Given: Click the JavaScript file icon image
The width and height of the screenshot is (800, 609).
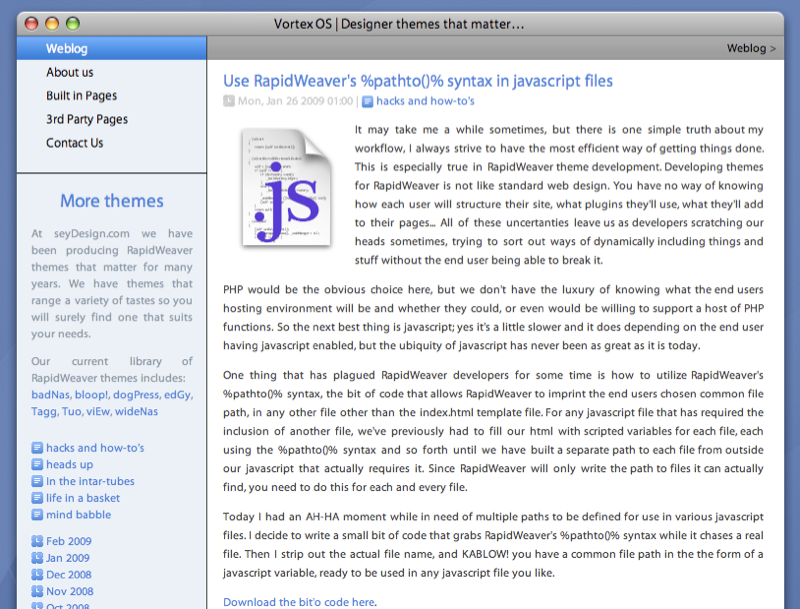Looking at the screenshot, I should pos(285,186).
